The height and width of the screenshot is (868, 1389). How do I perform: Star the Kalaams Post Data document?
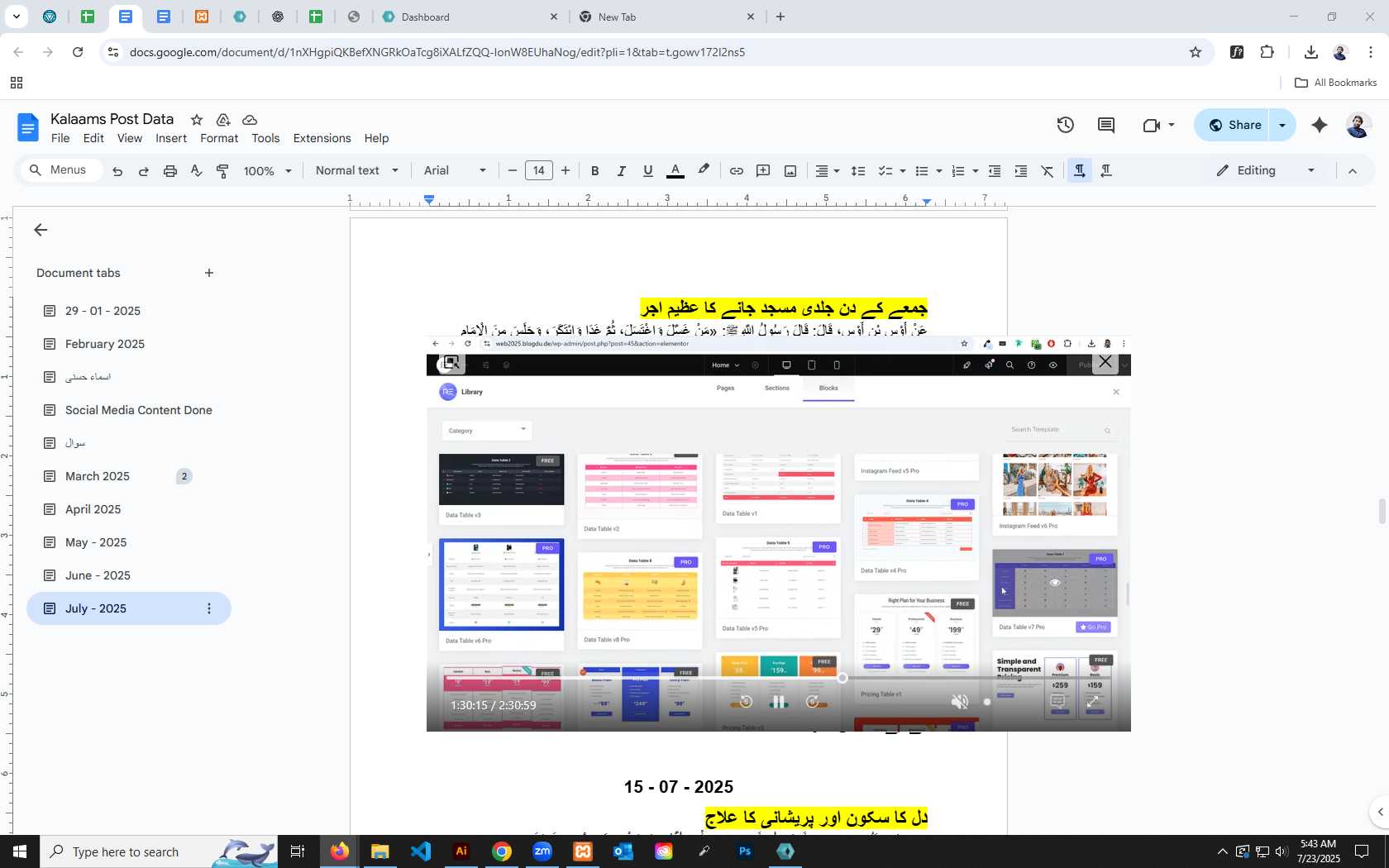(197, 120)
